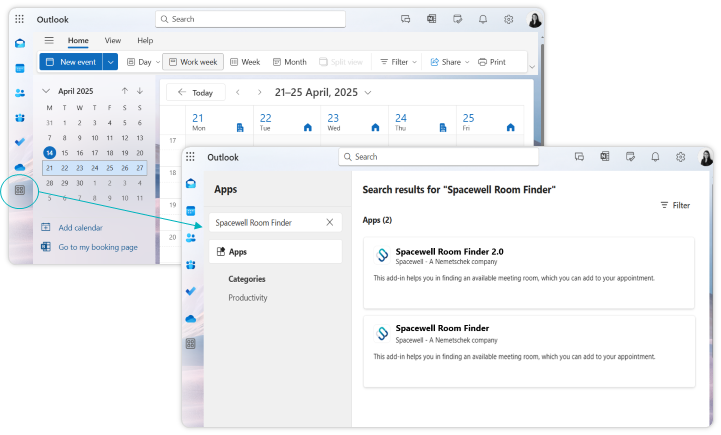Clear the Spacewell Room Finder search text
This screenshot has height=435, width=721.
pos(330,223)
